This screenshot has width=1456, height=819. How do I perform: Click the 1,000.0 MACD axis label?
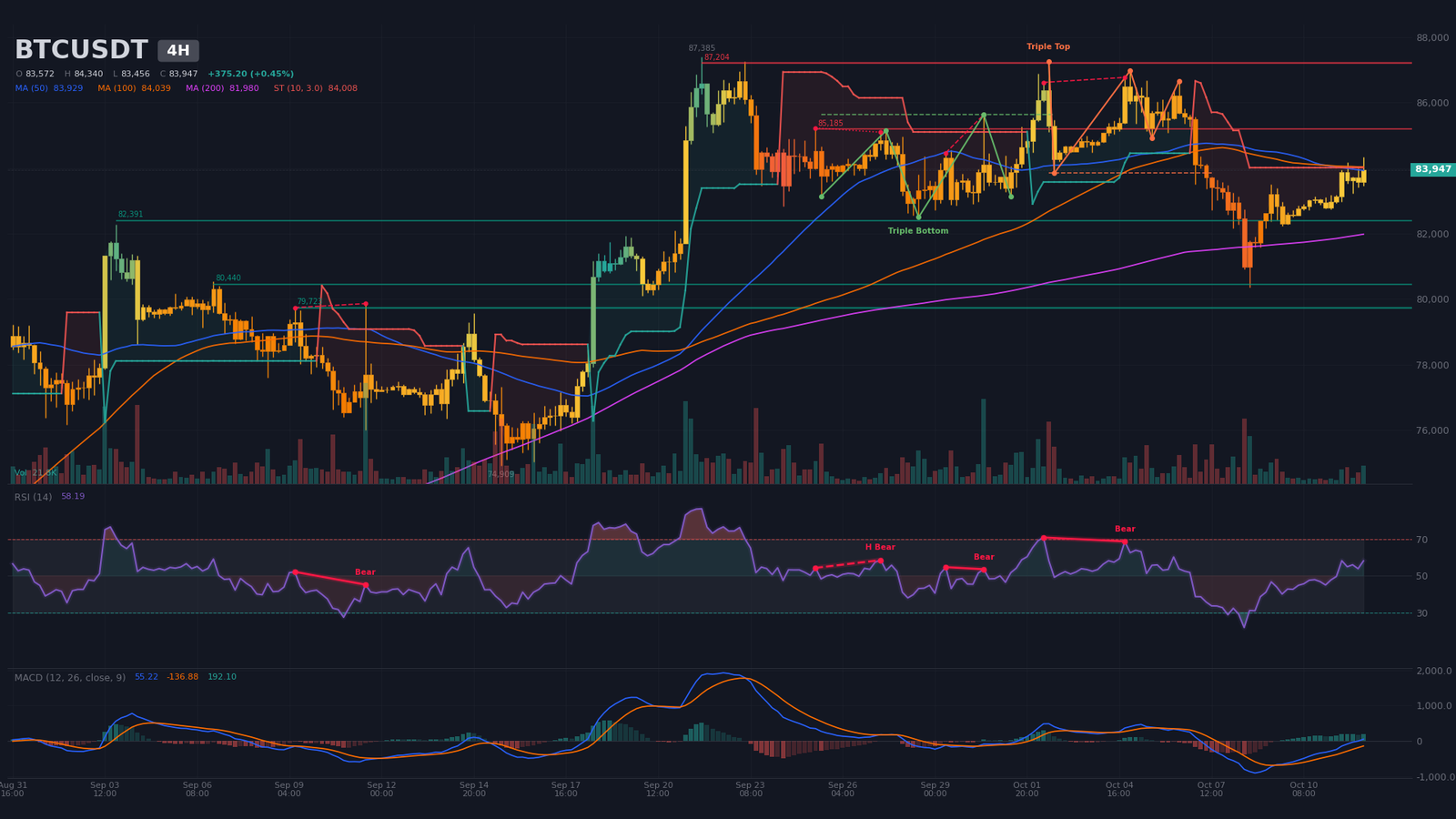(x=1434, y=706)
